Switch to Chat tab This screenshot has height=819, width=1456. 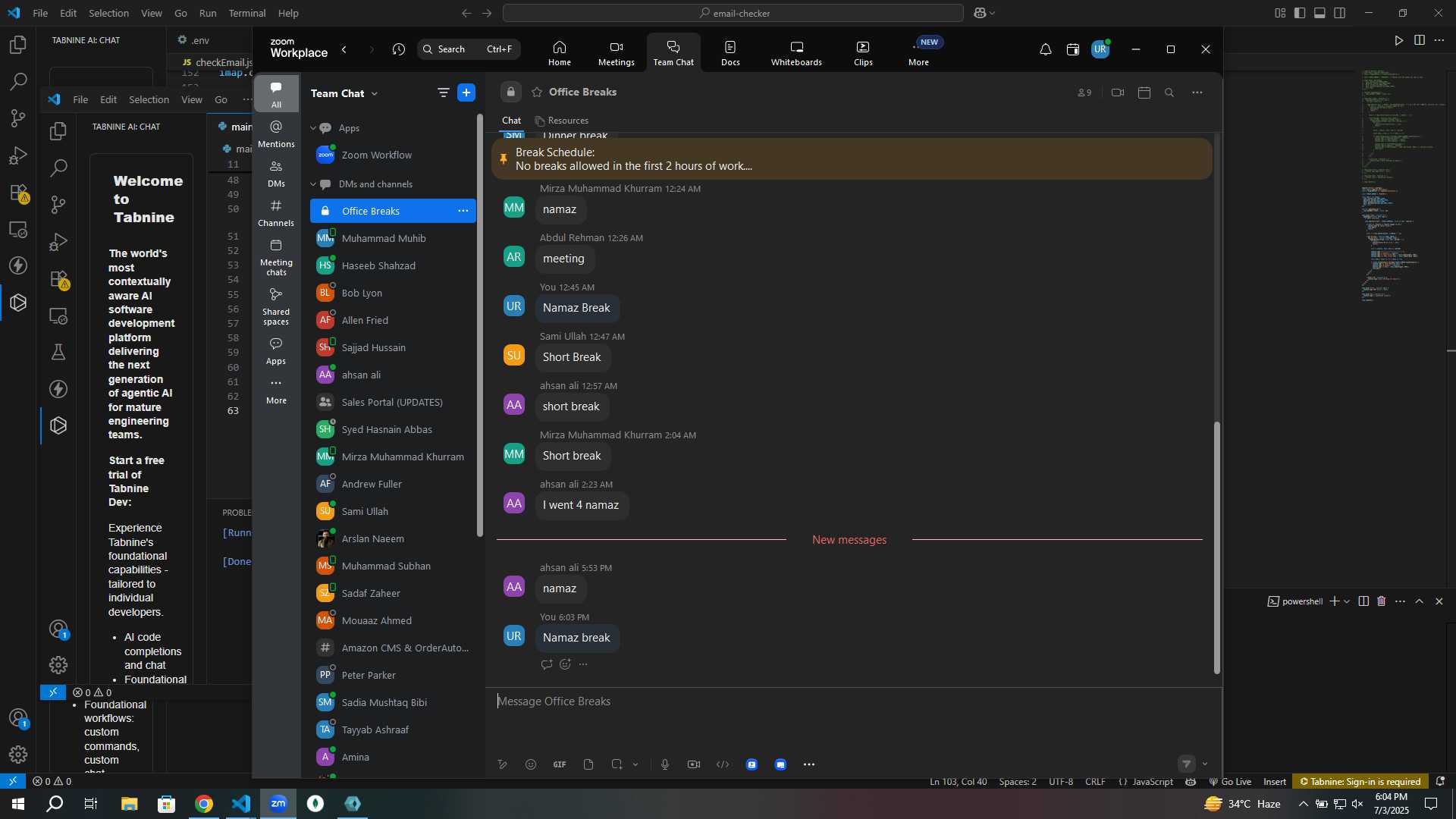511,121
